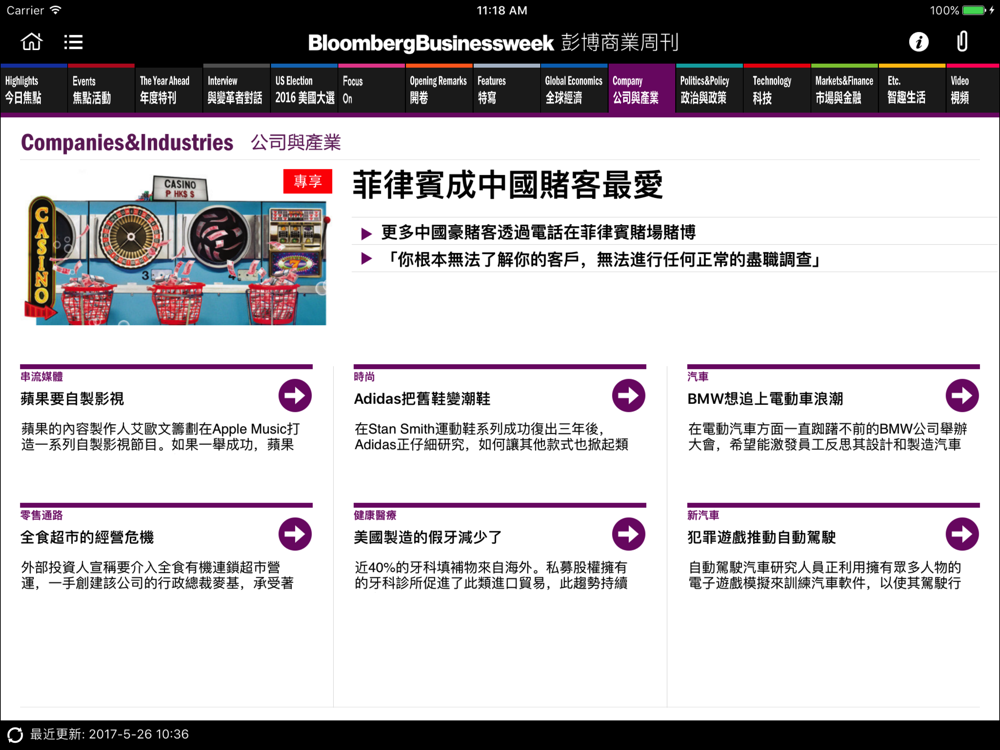The image size is (1000, 750).
Task: Tap the 串流媒體 category label
Action: coord(41,377)
